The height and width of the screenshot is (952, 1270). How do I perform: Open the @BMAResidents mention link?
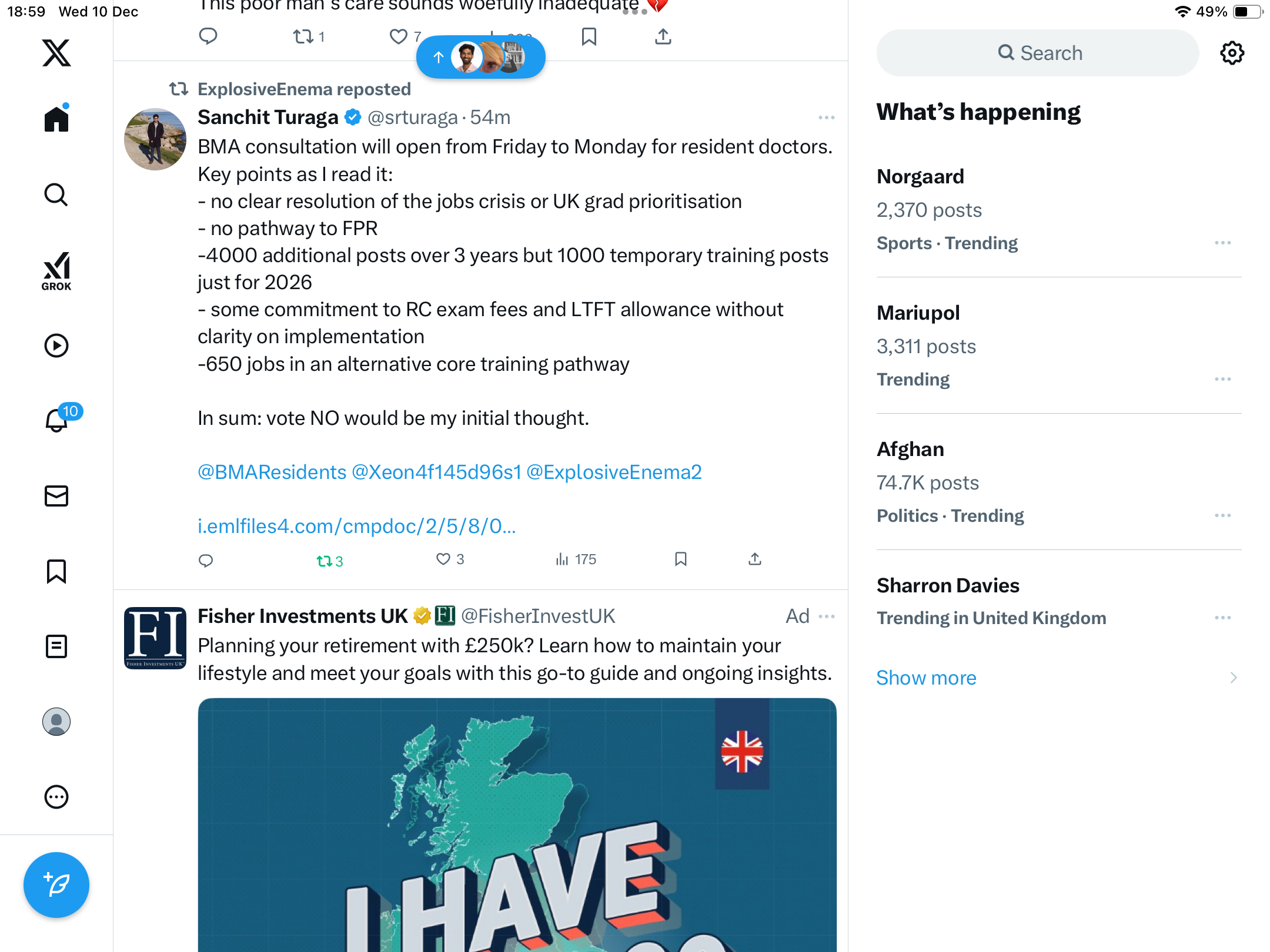click(x=272, y=472)
